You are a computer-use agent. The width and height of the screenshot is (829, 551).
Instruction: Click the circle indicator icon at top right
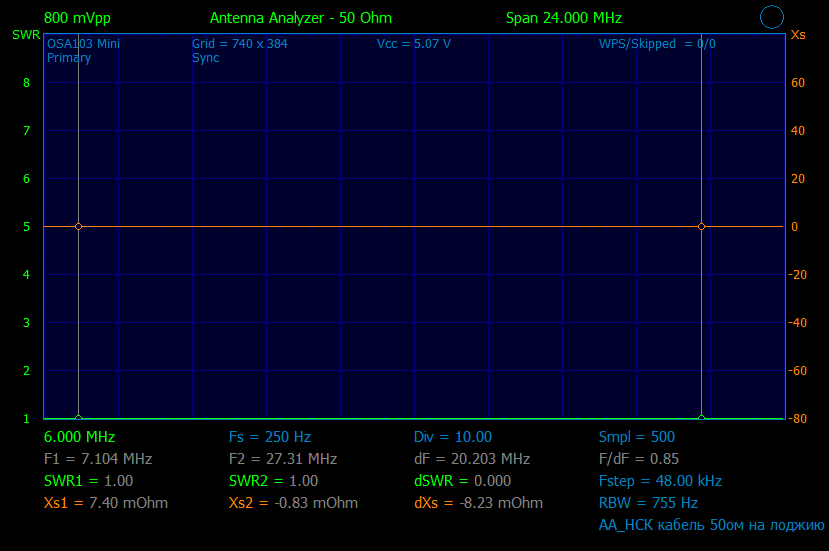pos(771,17)
